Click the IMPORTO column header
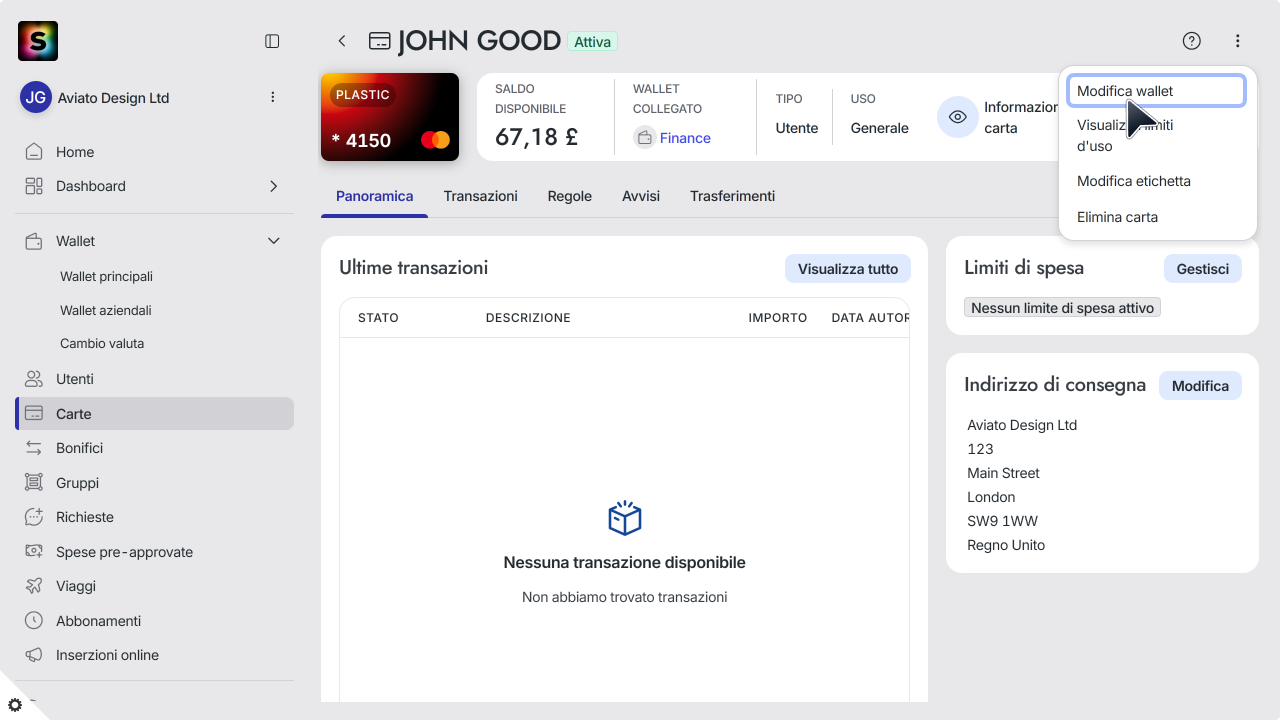The width and height of the screenshot is (1280, 720). coord(778,318)
